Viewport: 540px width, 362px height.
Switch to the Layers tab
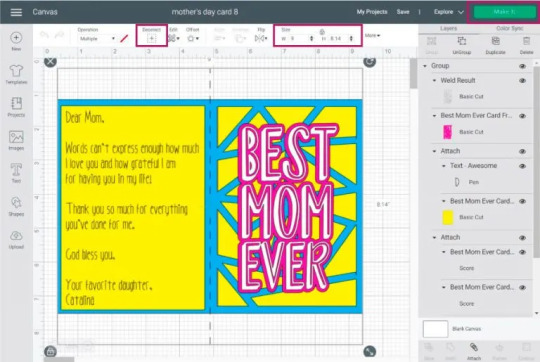[x=448, y=28]
